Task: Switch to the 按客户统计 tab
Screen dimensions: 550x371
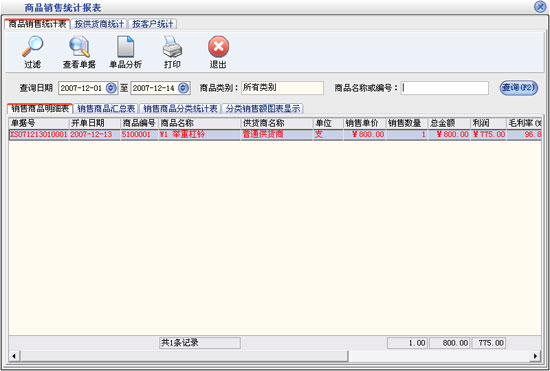Action: click(x=153, y=24)
